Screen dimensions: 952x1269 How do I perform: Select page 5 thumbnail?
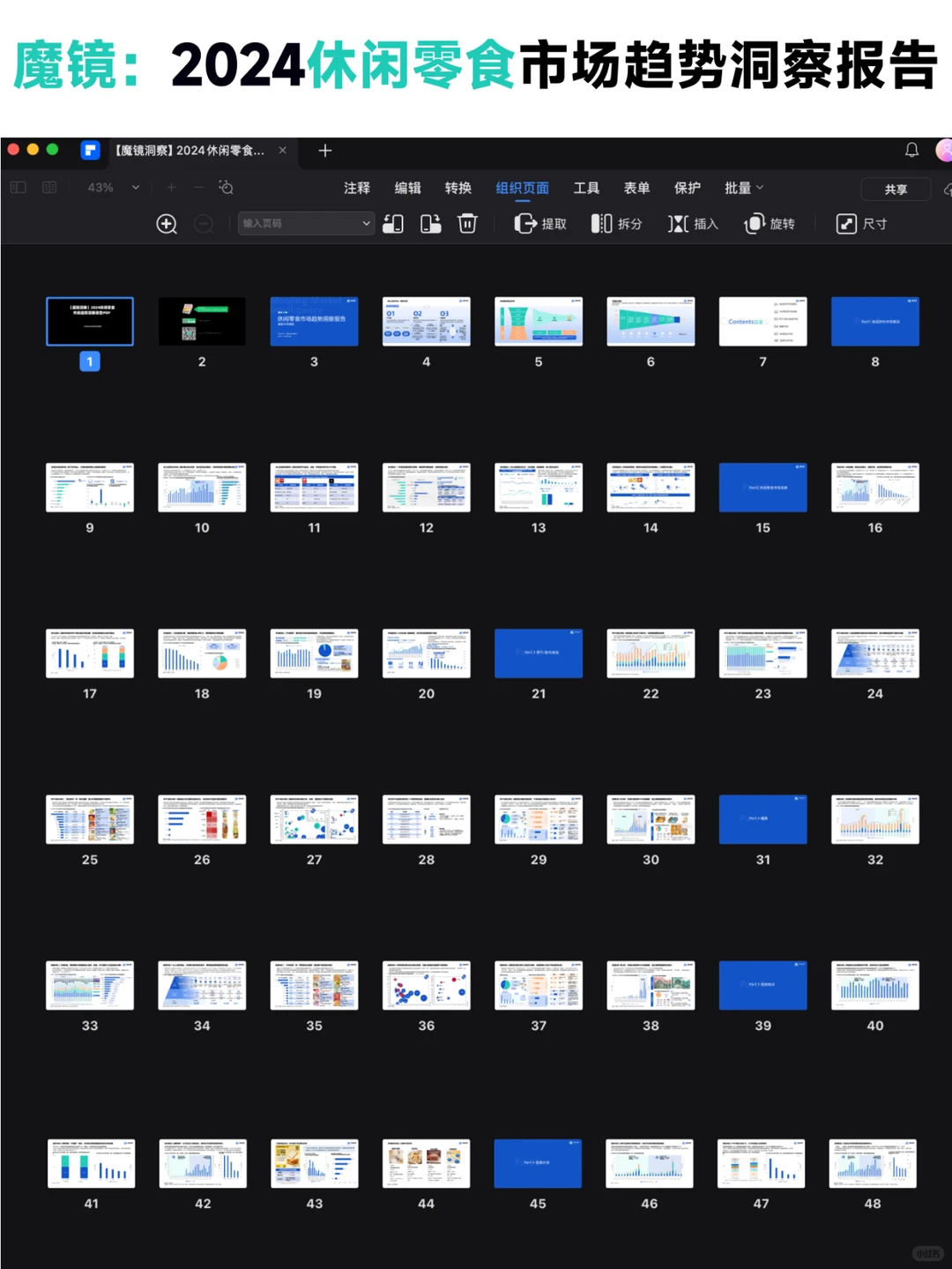point(539,321)
